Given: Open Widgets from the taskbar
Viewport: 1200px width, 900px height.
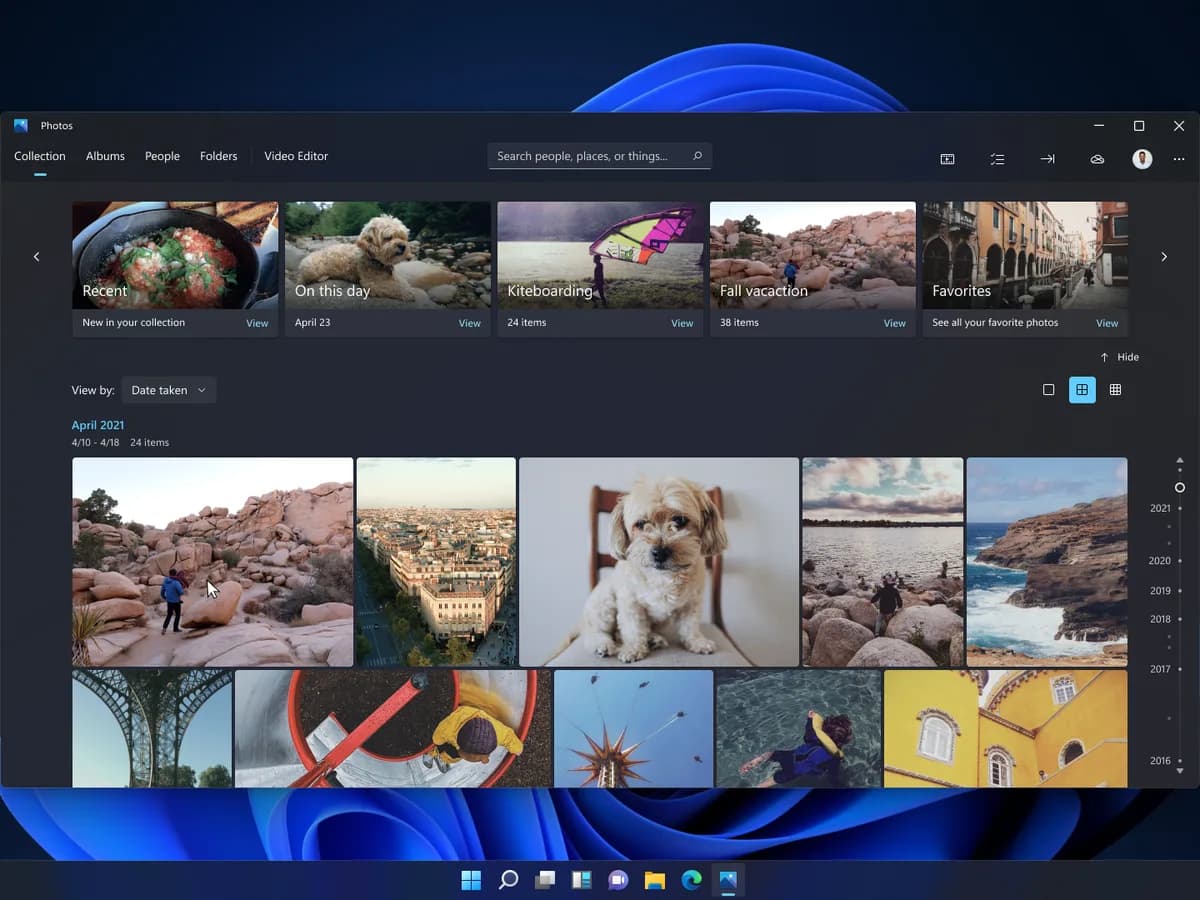Looking at the screenshot, I should 581,880.
